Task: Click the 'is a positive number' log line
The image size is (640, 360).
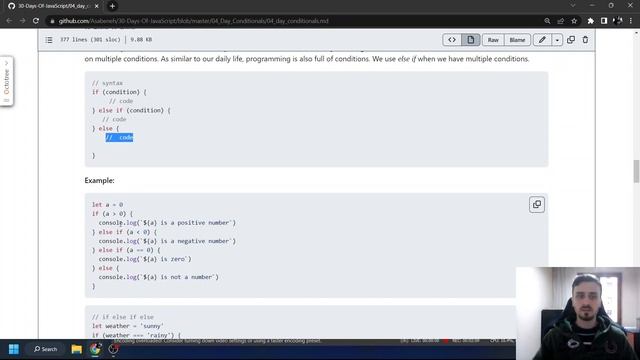Action: tap(167, 223)
